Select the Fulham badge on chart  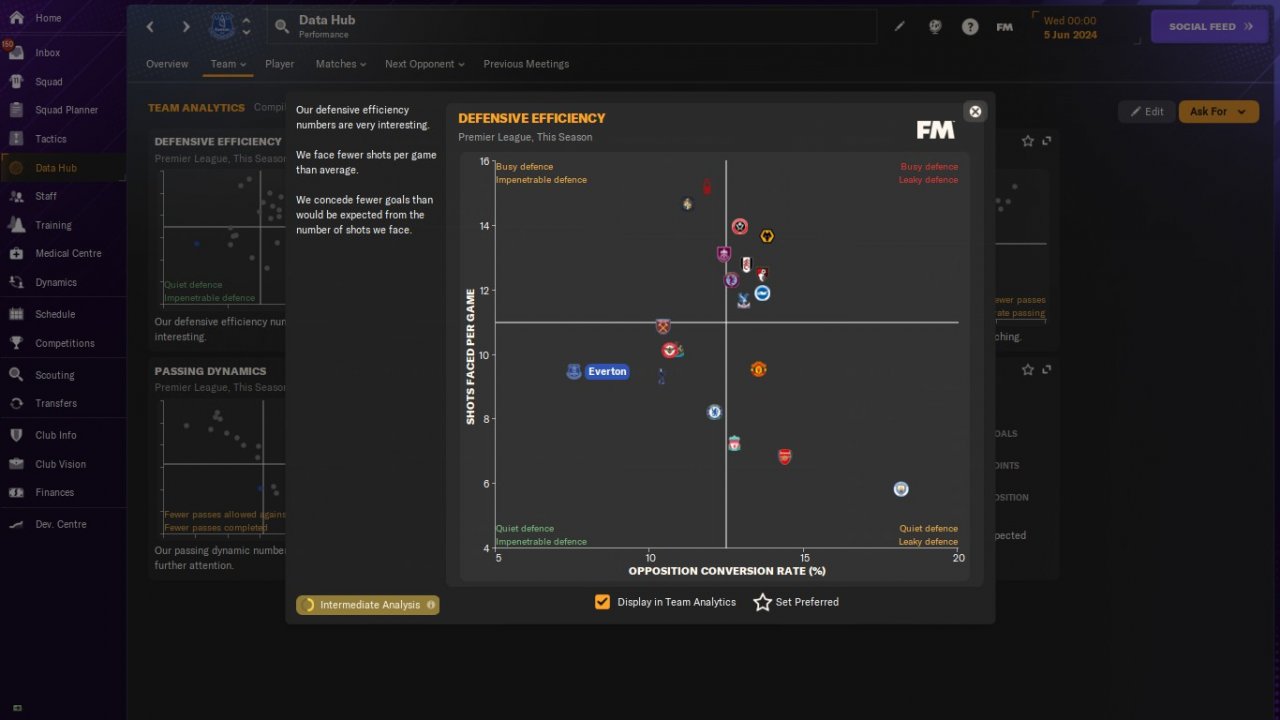tap(746, 264)
